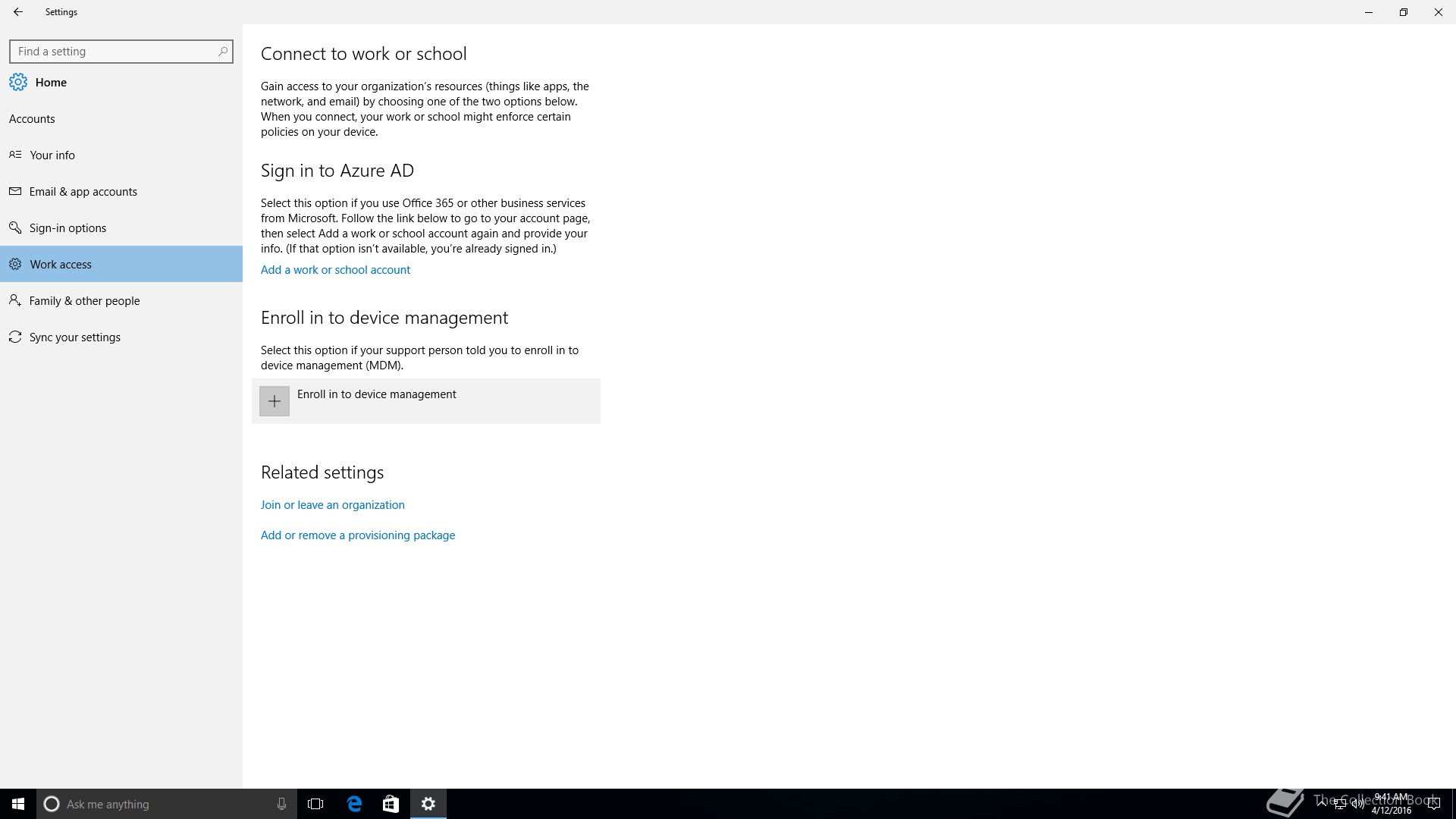
Task: Open the Windows Start menu
Action: (18, 804)
